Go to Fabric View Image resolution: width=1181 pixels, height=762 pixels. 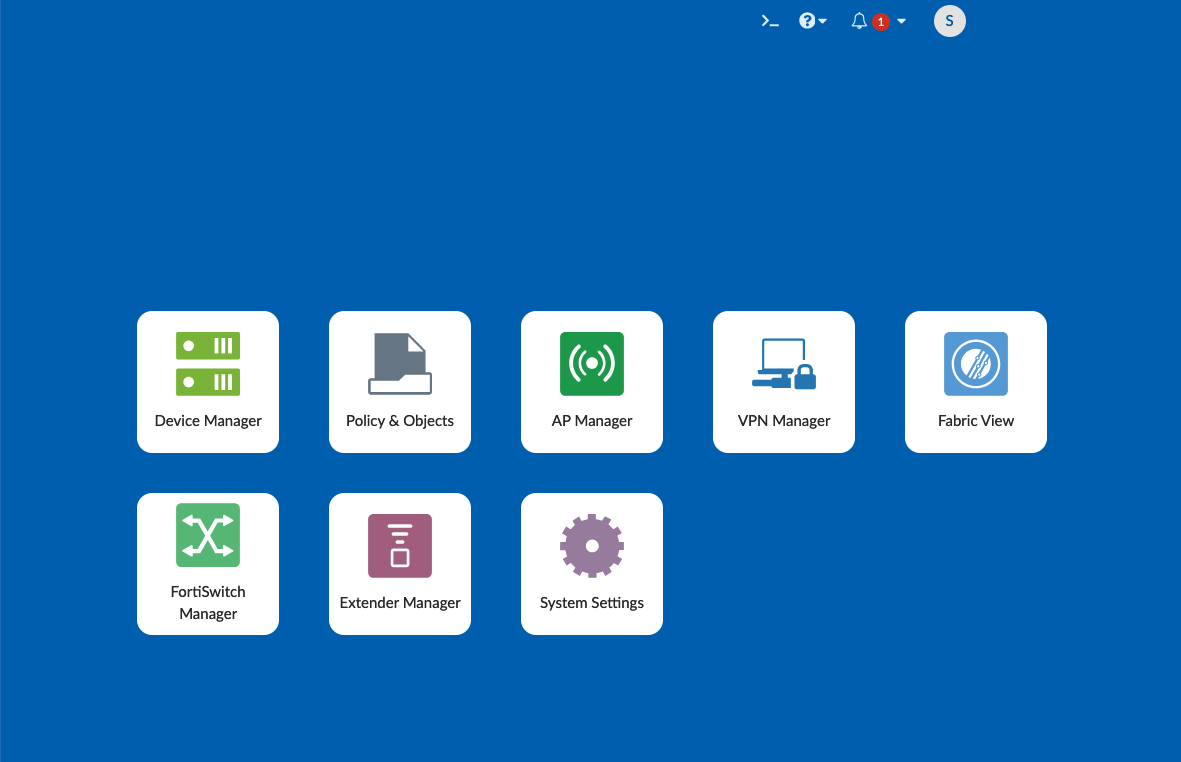pos(976,382)
